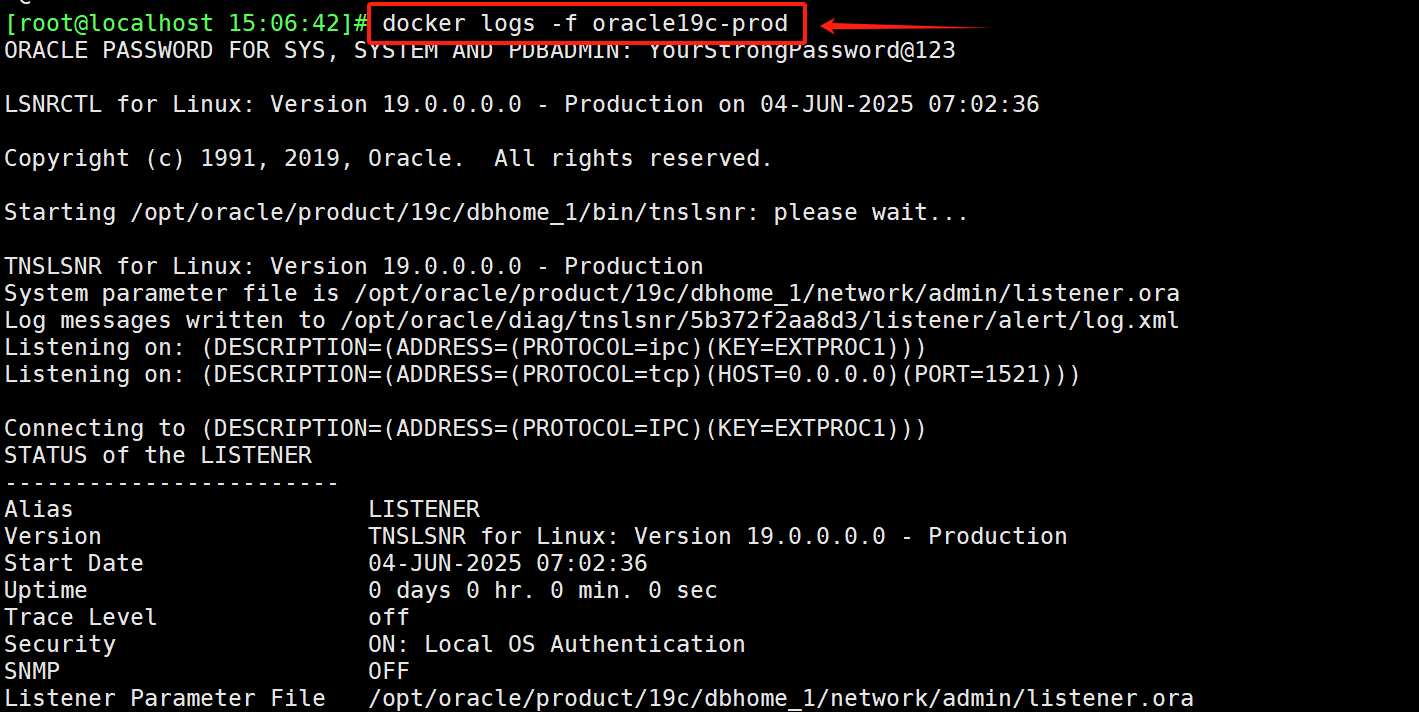Click the 'Log messages written to' line
The image size is (1419, 712).
(592, 320)
